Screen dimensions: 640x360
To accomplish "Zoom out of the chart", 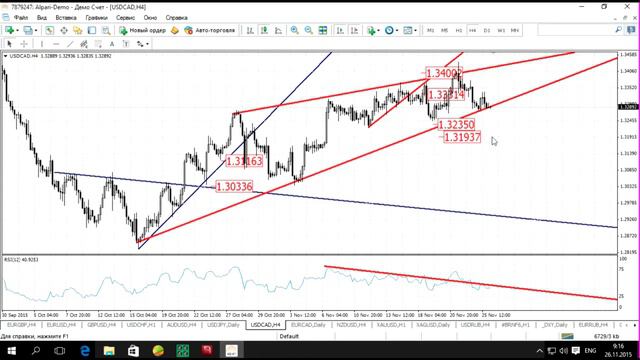I will pyautogui.click(x=309, y=30).
